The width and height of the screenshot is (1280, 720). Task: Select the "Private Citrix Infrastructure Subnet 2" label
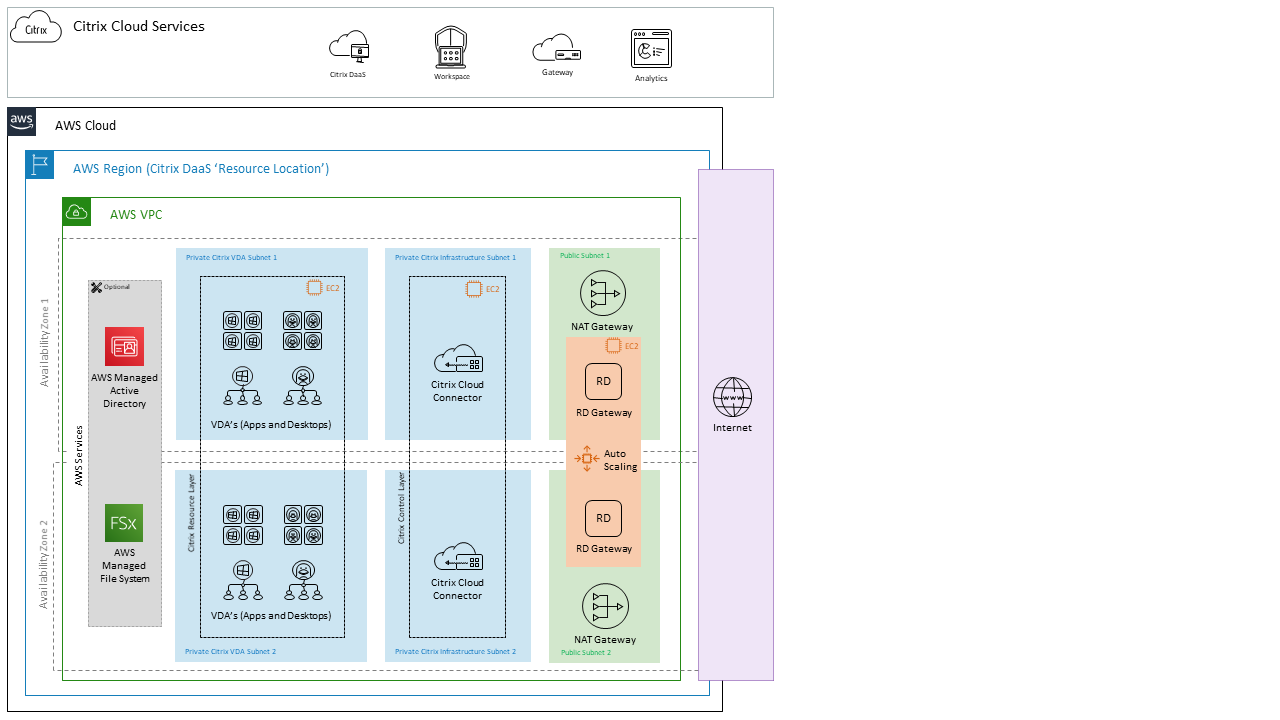point(455,651)
